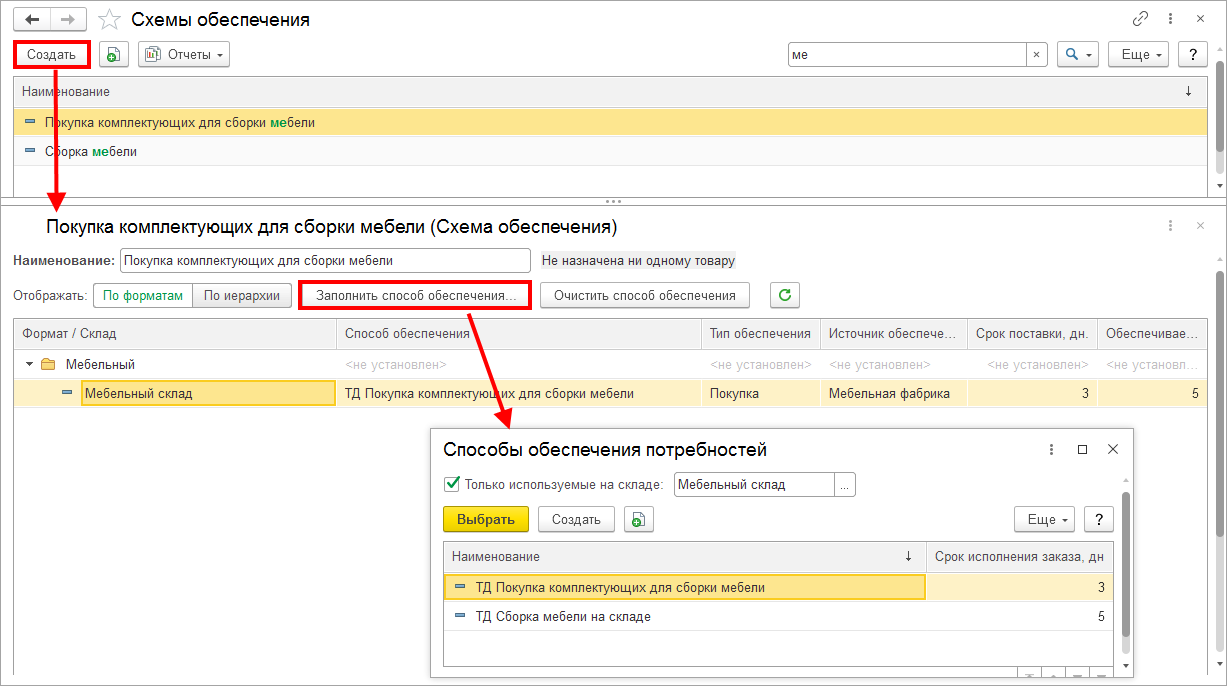1227x686 pixels.
Task: Select the По форматам display mode
Action: [x=143, y=295]
